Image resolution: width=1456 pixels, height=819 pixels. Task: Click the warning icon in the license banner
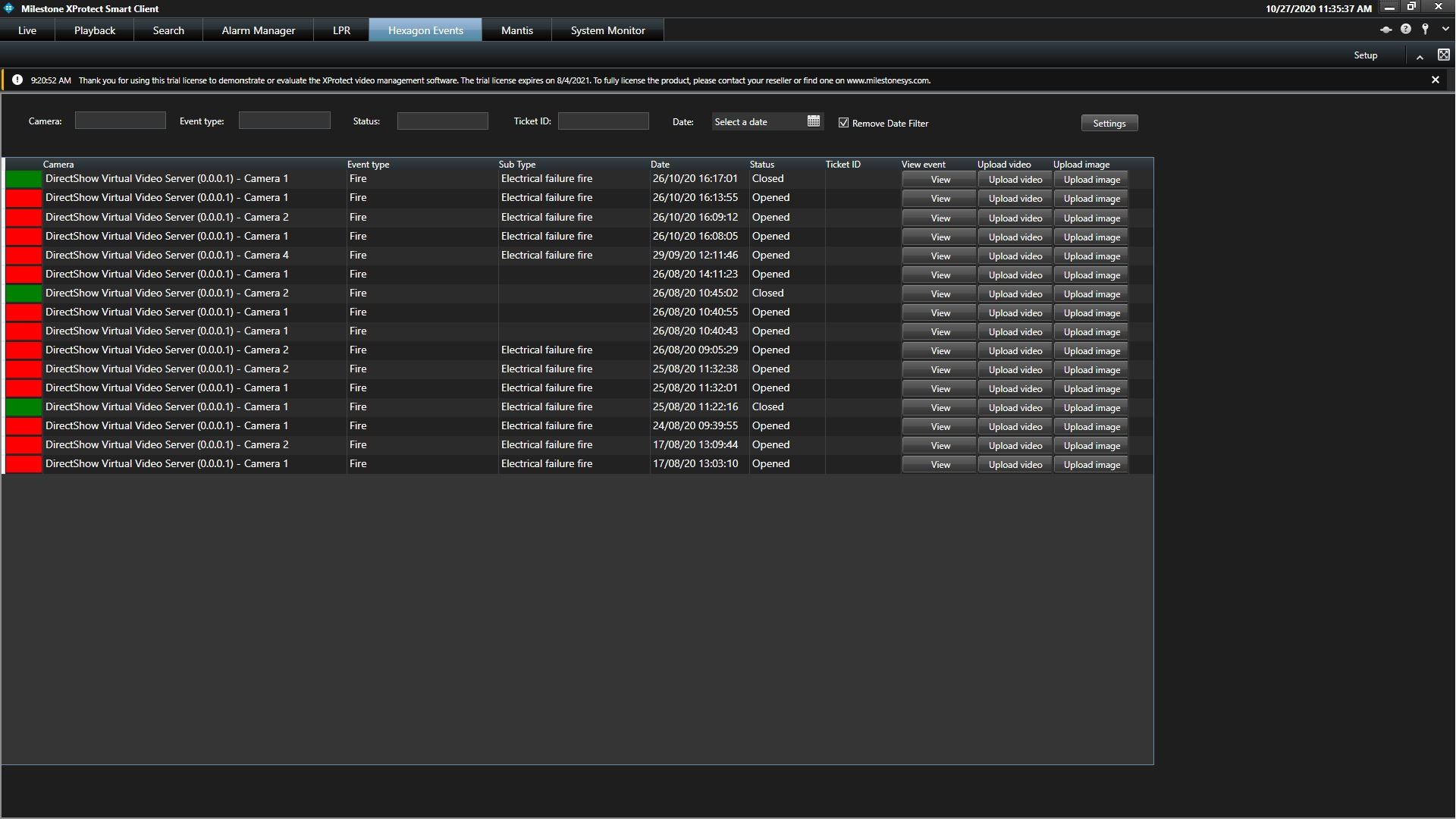[x=17, y=80]
